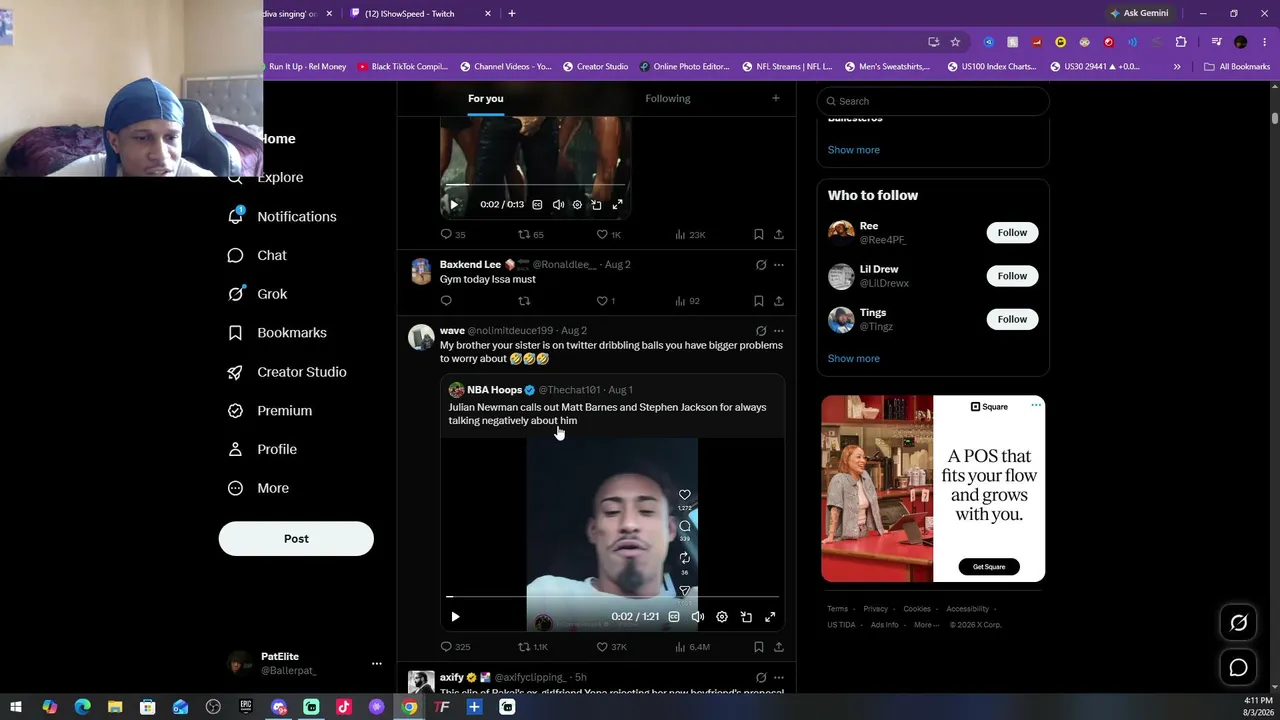Enter fullscreen on the Julian Newman video

coord(770,617)
